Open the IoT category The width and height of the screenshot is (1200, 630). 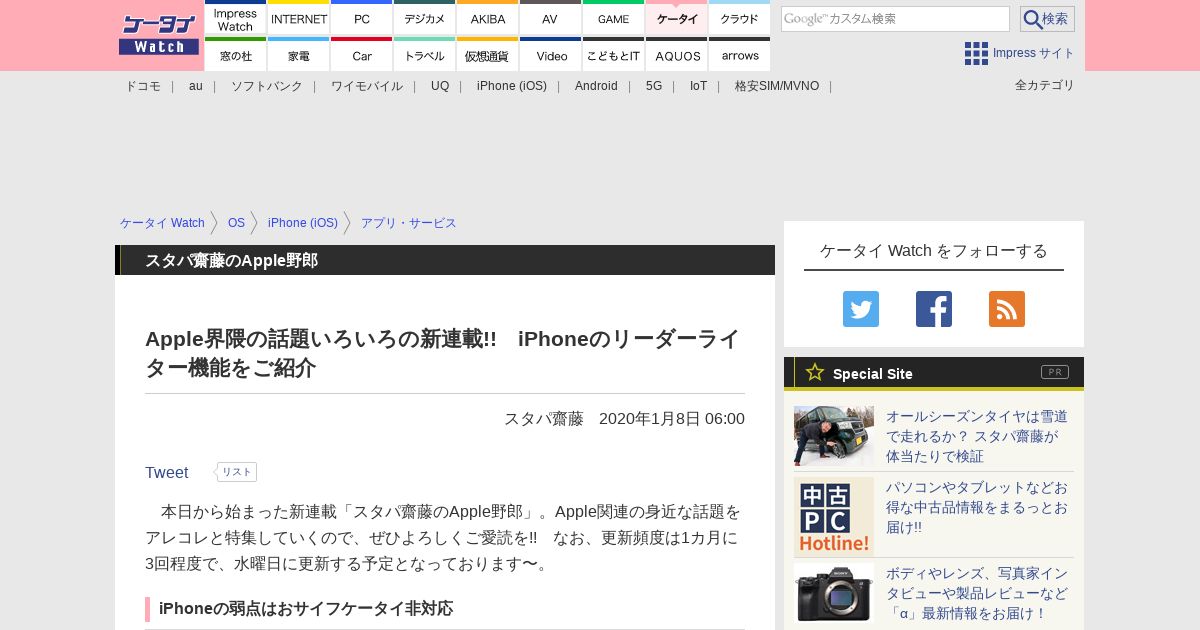pyautogui.click(x=698, y=86)
